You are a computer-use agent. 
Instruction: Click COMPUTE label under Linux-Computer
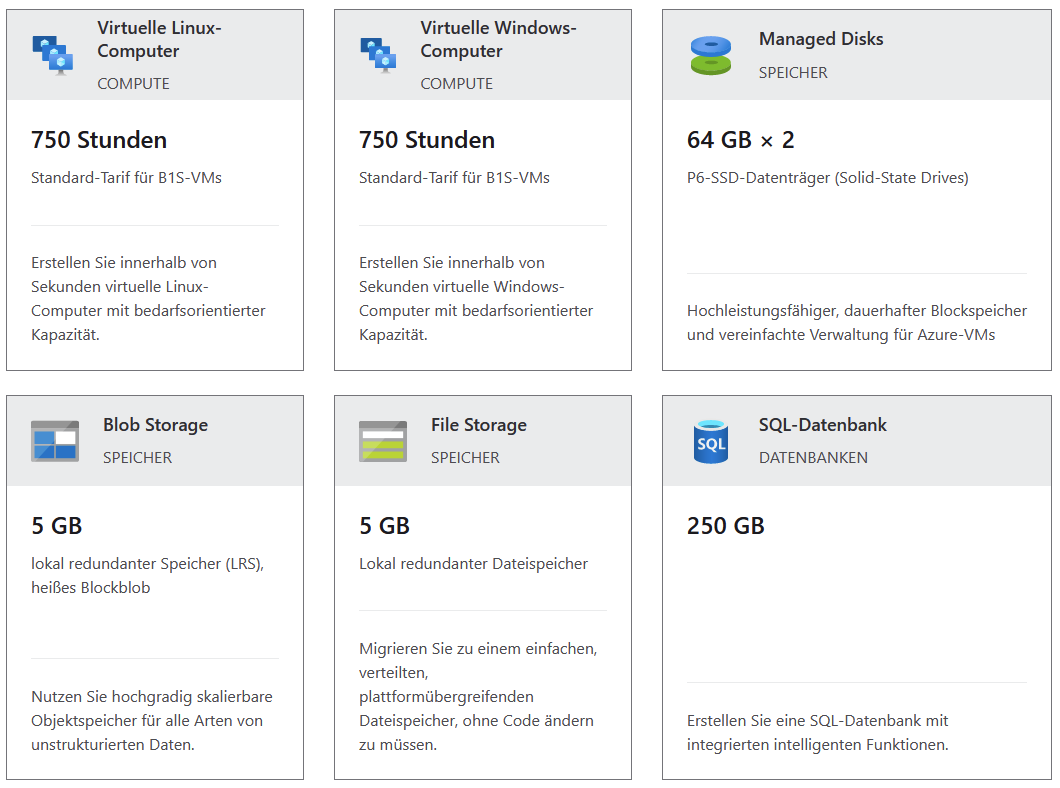(133, 84)
